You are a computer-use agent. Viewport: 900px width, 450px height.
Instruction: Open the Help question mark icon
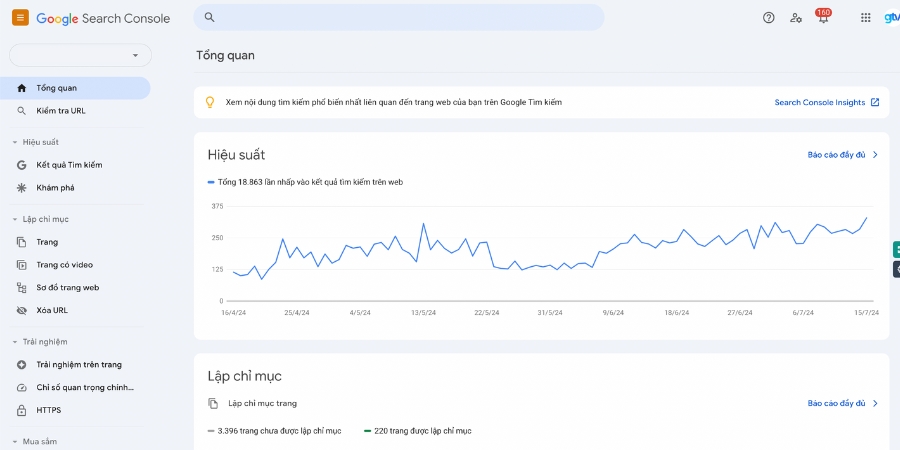point(769,18)
